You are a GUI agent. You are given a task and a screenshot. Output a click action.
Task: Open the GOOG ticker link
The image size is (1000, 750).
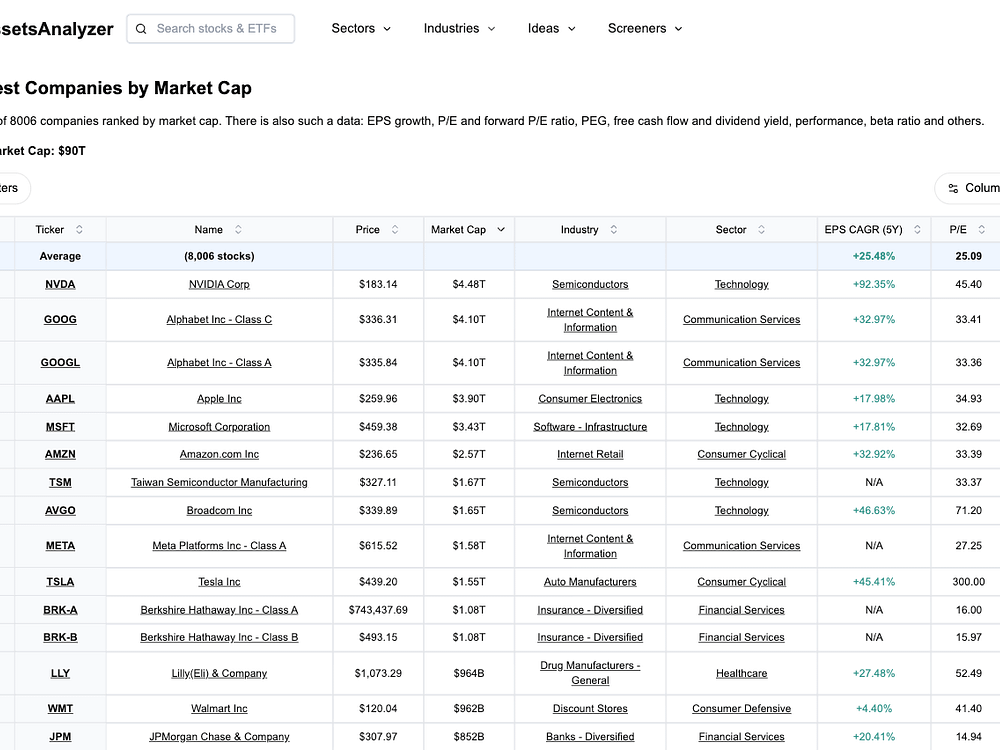coord(60,320)
